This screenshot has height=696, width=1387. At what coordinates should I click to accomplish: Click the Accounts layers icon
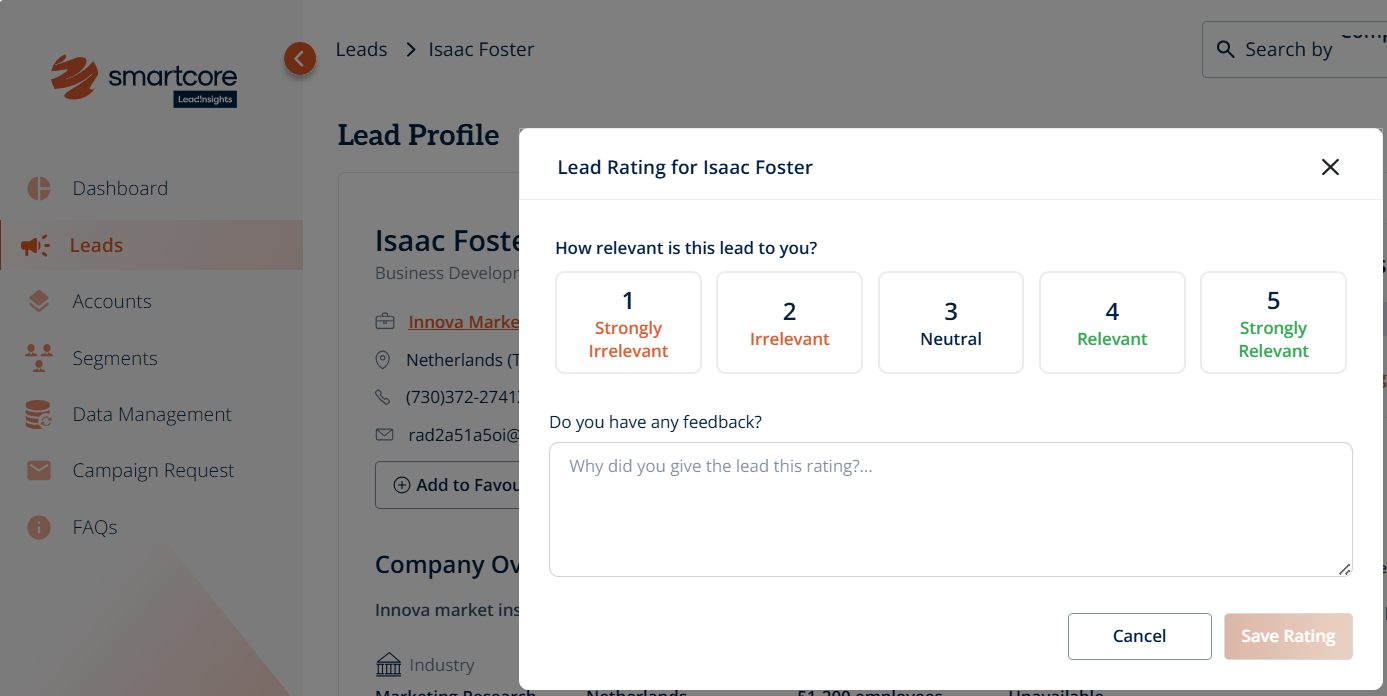39,301
